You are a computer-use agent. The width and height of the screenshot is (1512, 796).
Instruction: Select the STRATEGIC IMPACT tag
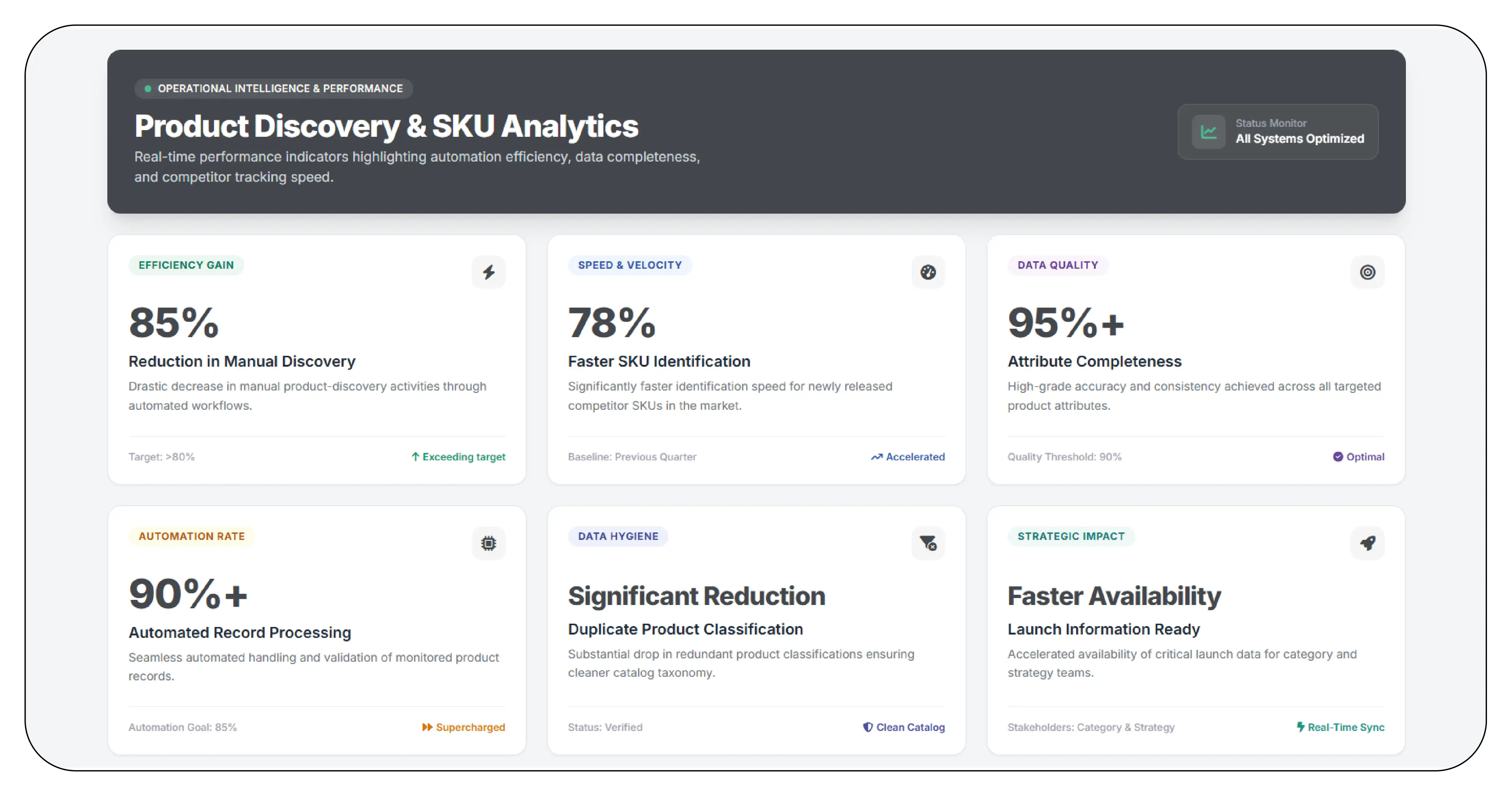point(1071,536)
